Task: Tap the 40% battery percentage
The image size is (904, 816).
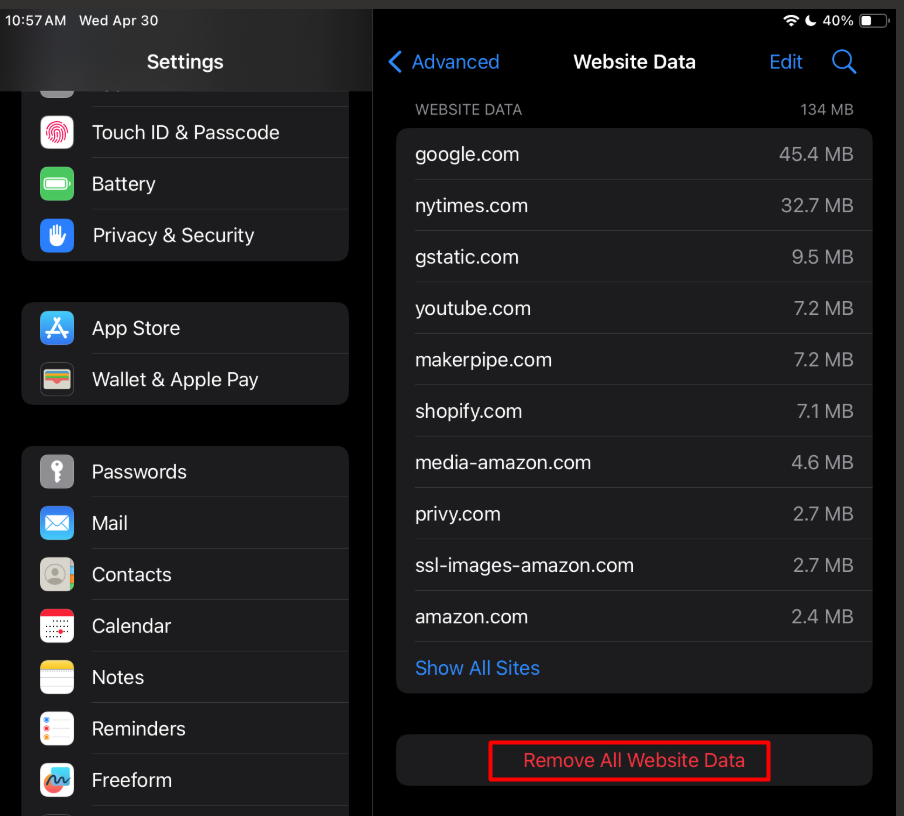Action: [x=838, y=21]
